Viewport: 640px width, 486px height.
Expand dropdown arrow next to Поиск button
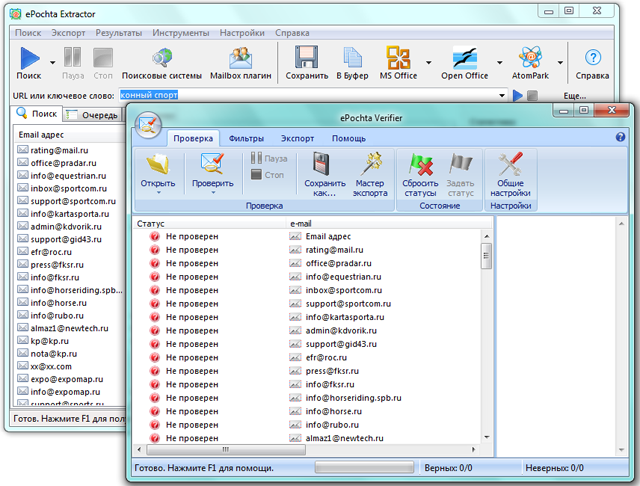(x=53, y=62)
